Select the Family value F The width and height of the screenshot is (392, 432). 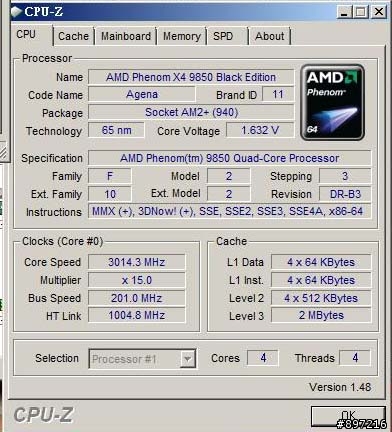pyautogui.click(x=110, y=176)
